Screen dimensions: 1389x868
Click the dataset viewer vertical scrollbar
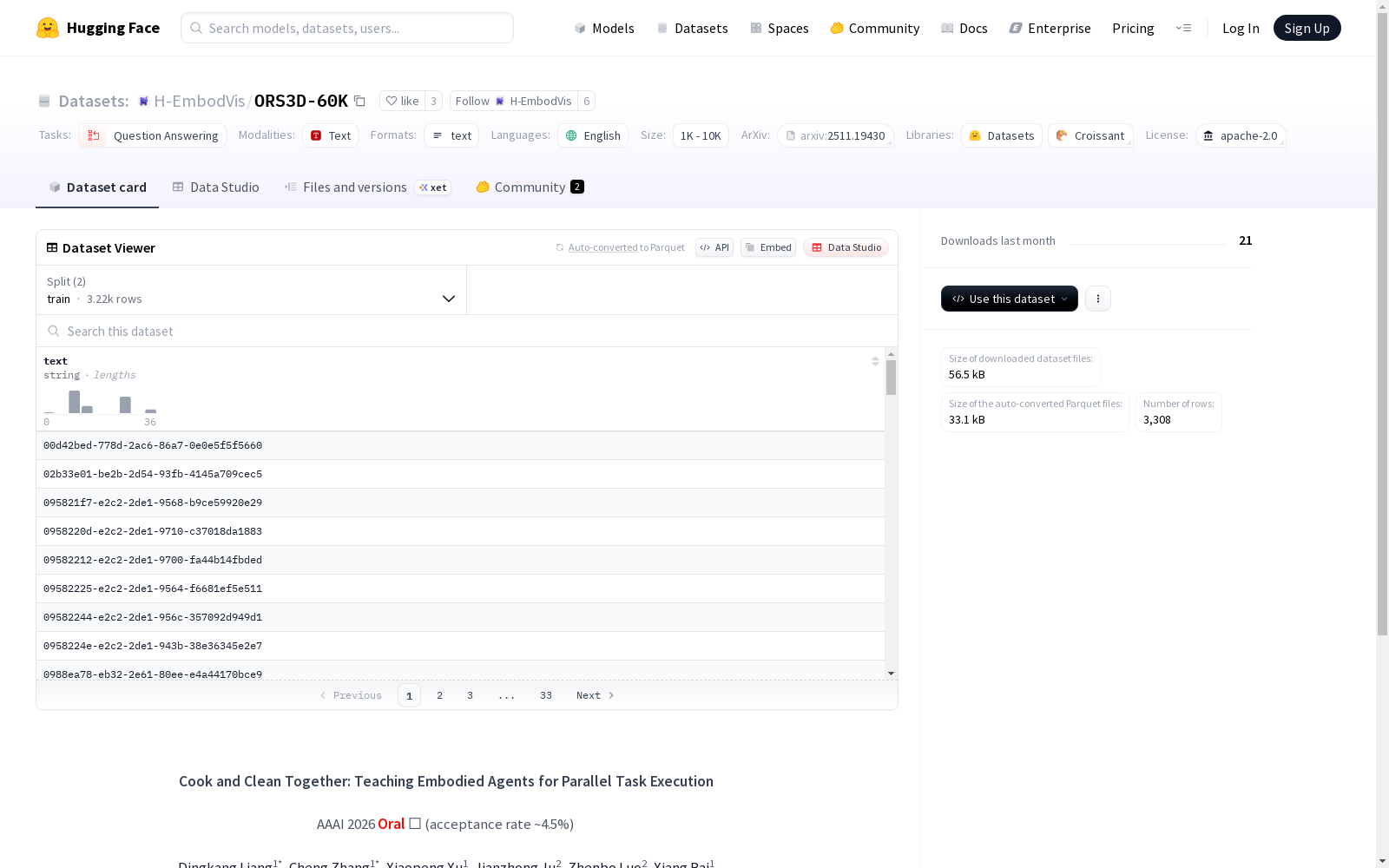(891, 378)
